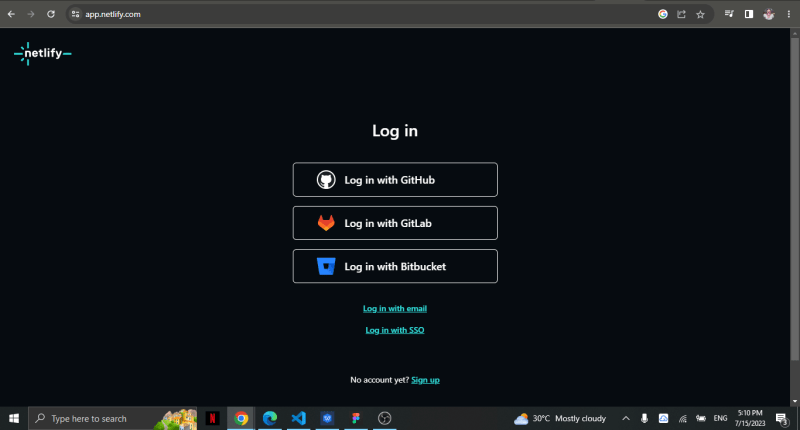Click the Google icon in address bar
800x430 pixels.
coord(663,14)
